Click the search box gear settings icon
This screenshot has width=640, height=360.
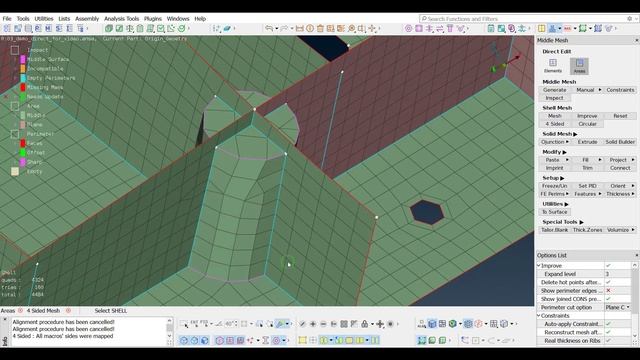tap(629, 19)
